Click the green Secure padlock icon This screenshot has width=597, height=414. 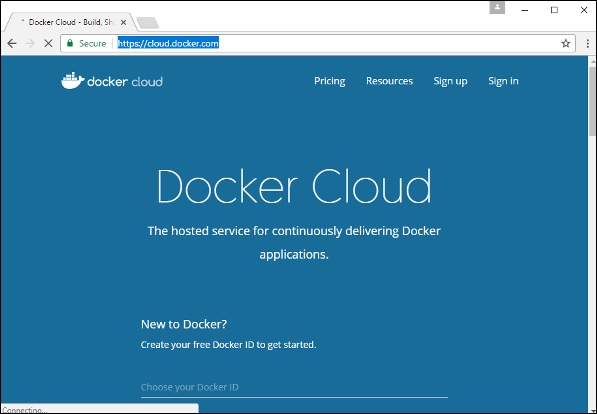coord(70,43)
